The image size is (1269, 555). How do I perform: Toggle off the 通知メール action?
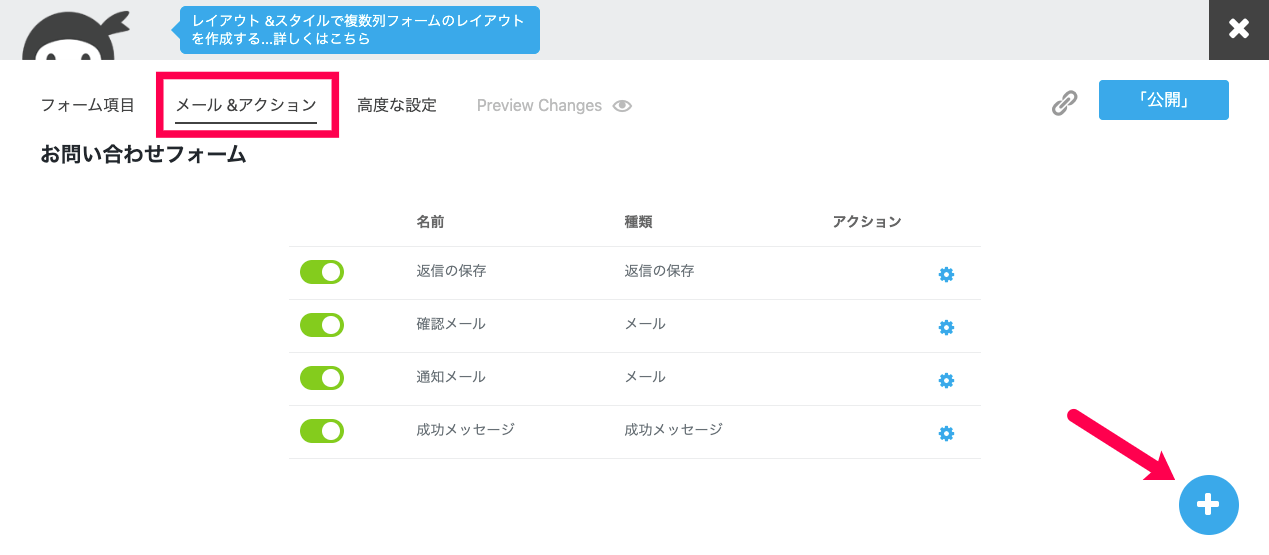click(322, 378)
